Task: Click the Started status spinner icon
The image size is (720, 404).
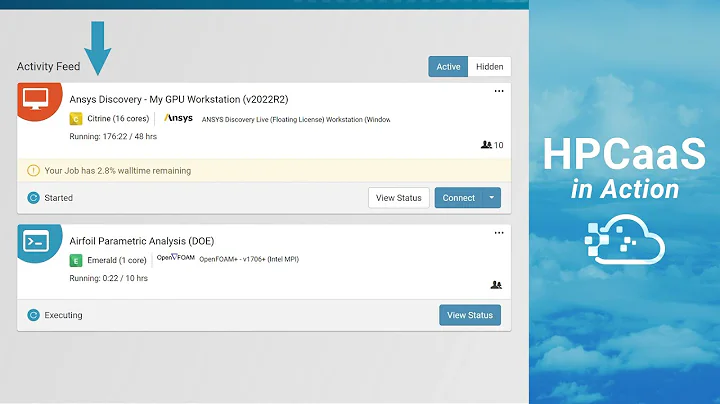Action: [x=33, y=198]
